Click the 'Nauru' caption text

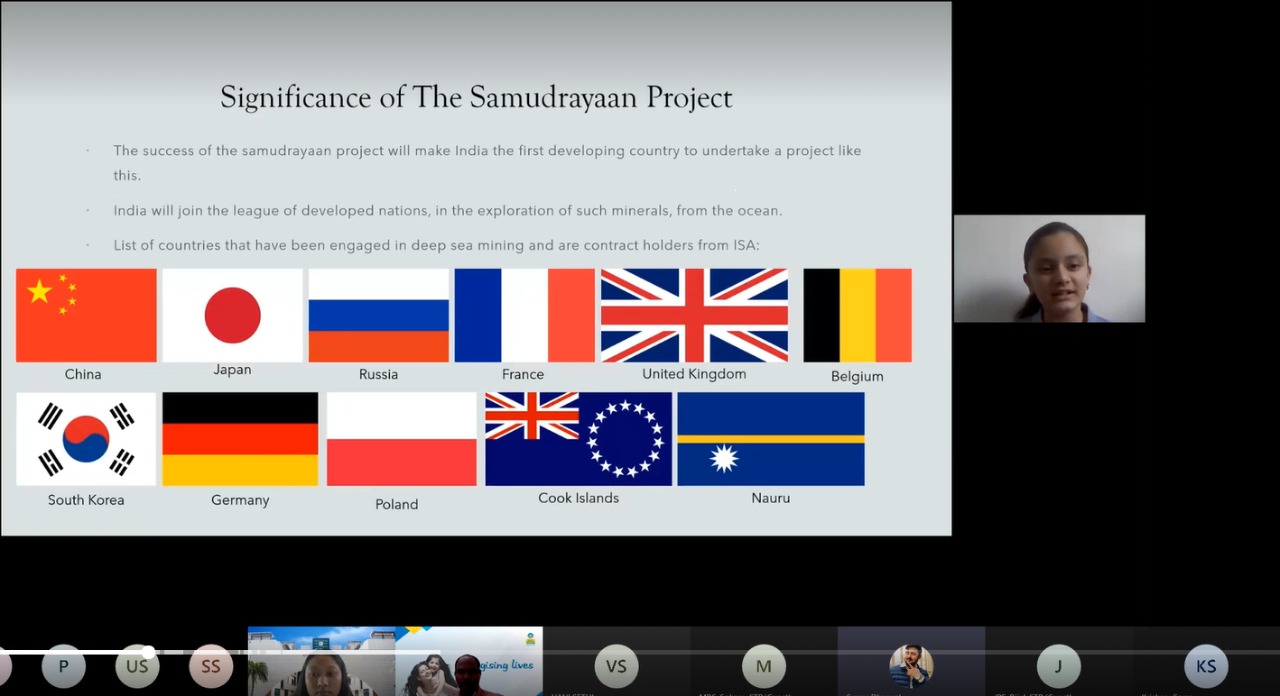coord(771,498)
